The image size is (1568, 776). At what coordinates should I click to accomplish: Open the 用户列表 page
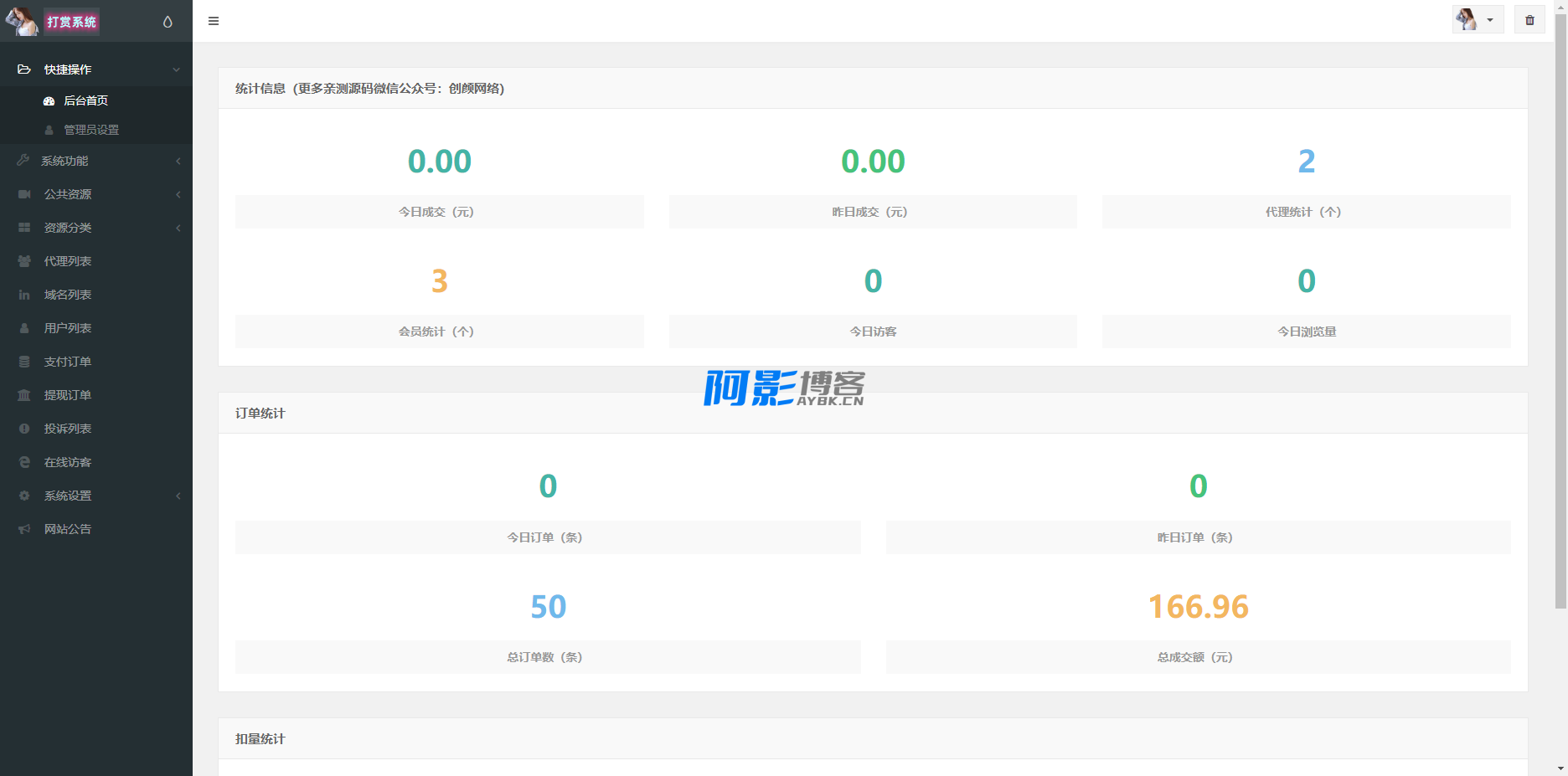click(67, 328)
